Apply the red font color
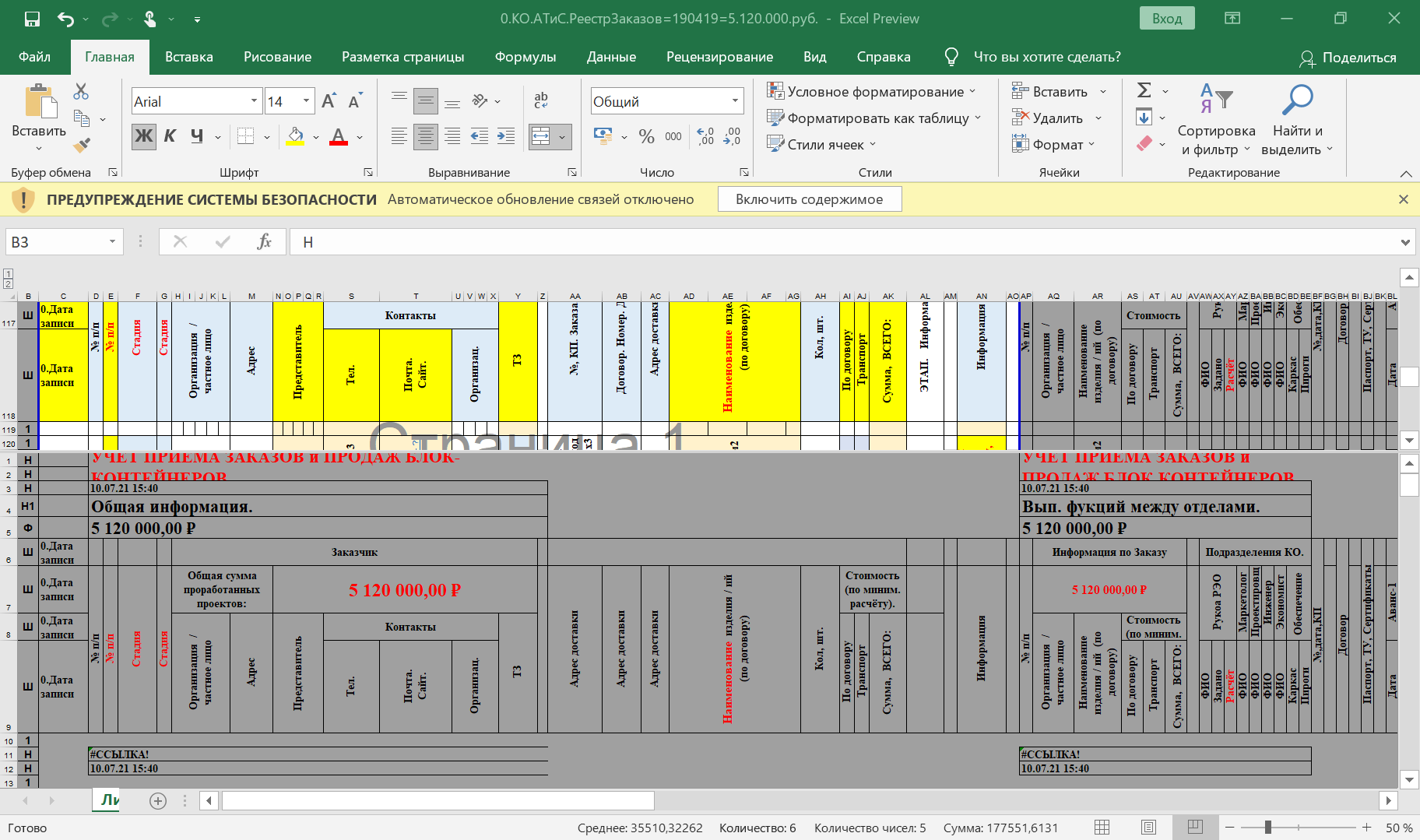The width and height of the screenshot is (1420, 840). click(x=339, y=136)
